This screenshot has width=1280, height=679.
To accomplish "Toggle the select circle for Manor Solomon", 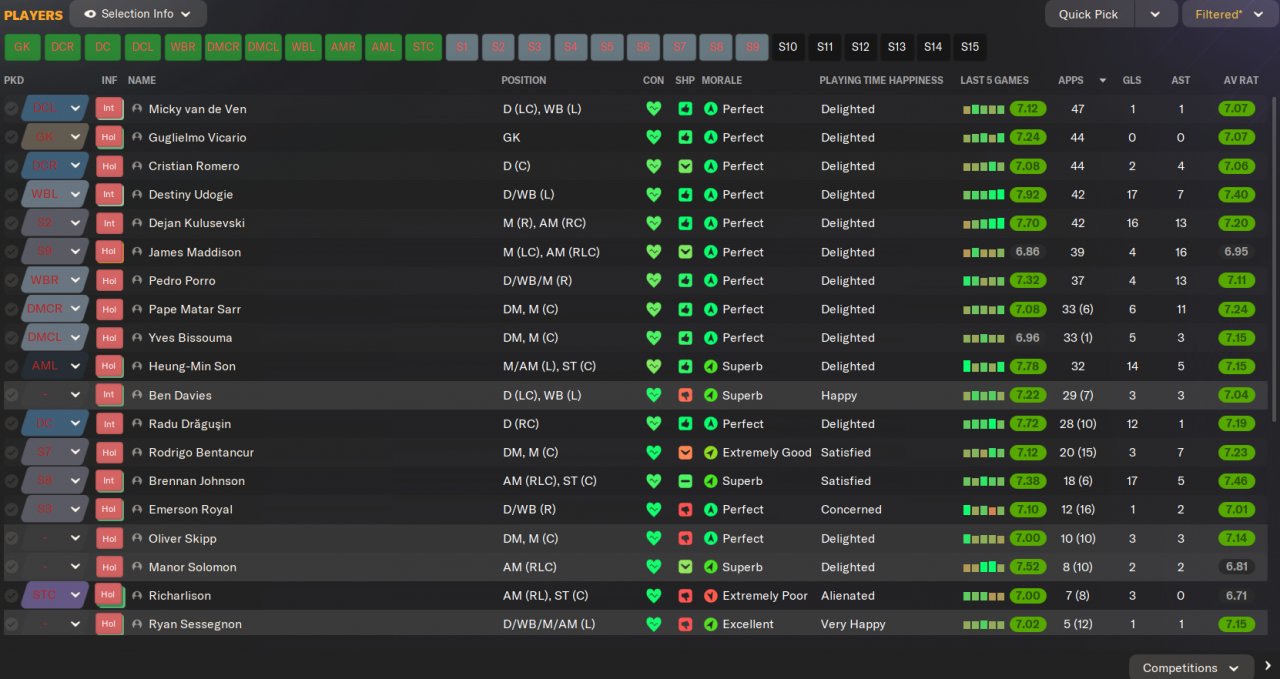I will tap(11, 567).
